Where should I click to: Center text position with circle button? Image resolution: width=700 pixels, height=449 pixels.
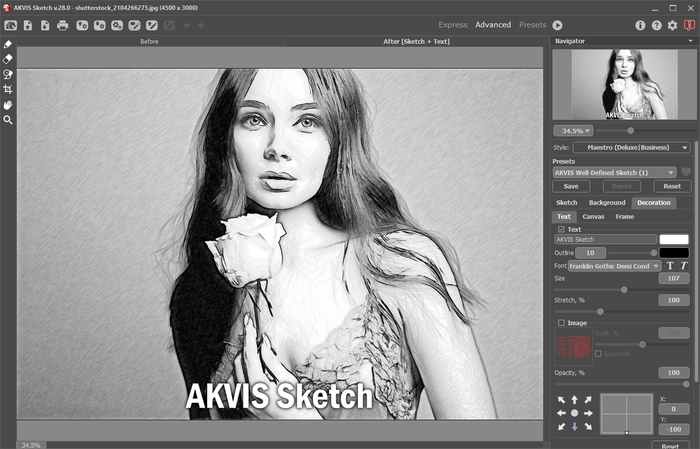tap(575, 413)
